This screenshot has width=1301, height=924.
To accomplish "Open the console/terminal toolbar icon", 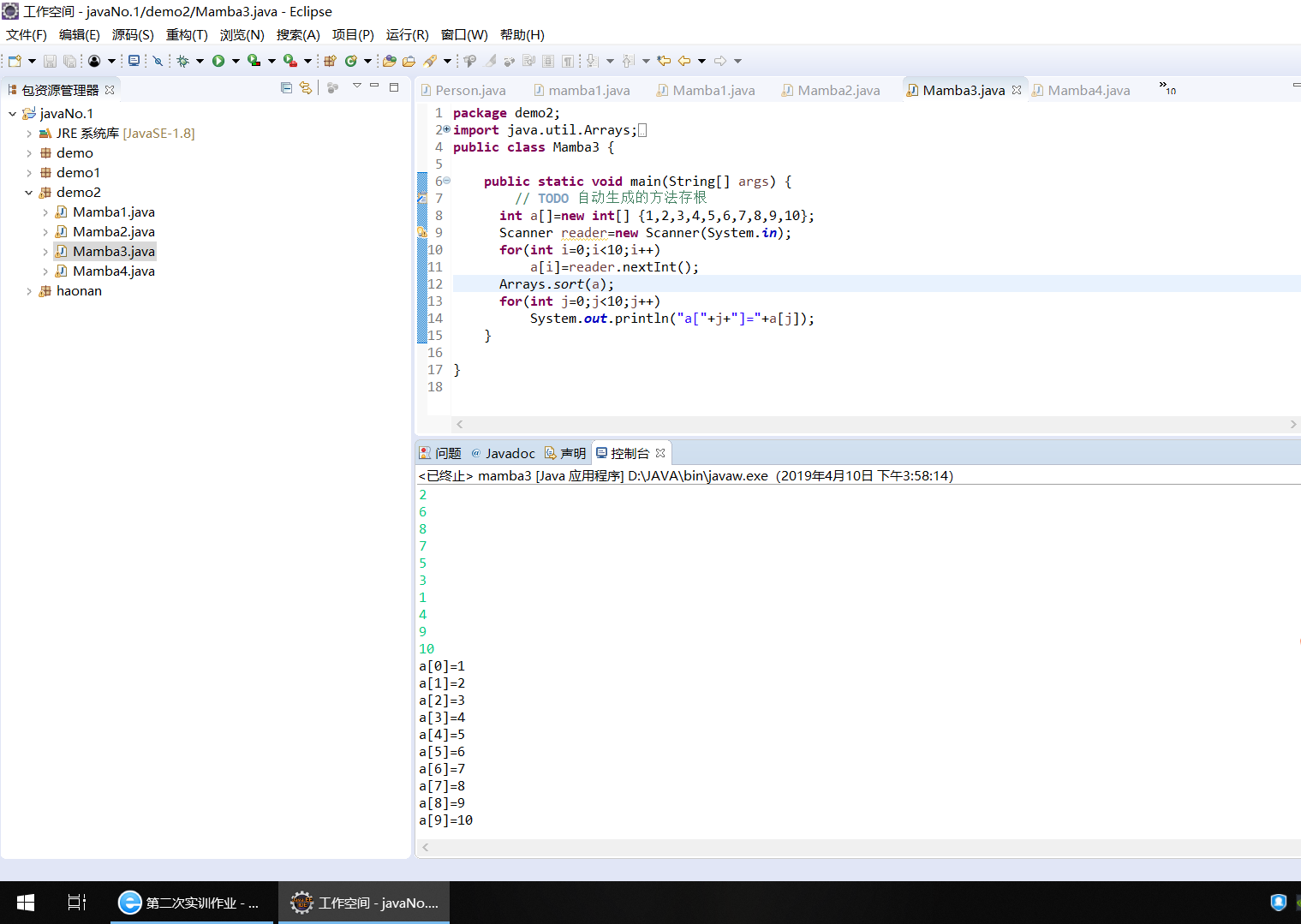I will point(134,61).
